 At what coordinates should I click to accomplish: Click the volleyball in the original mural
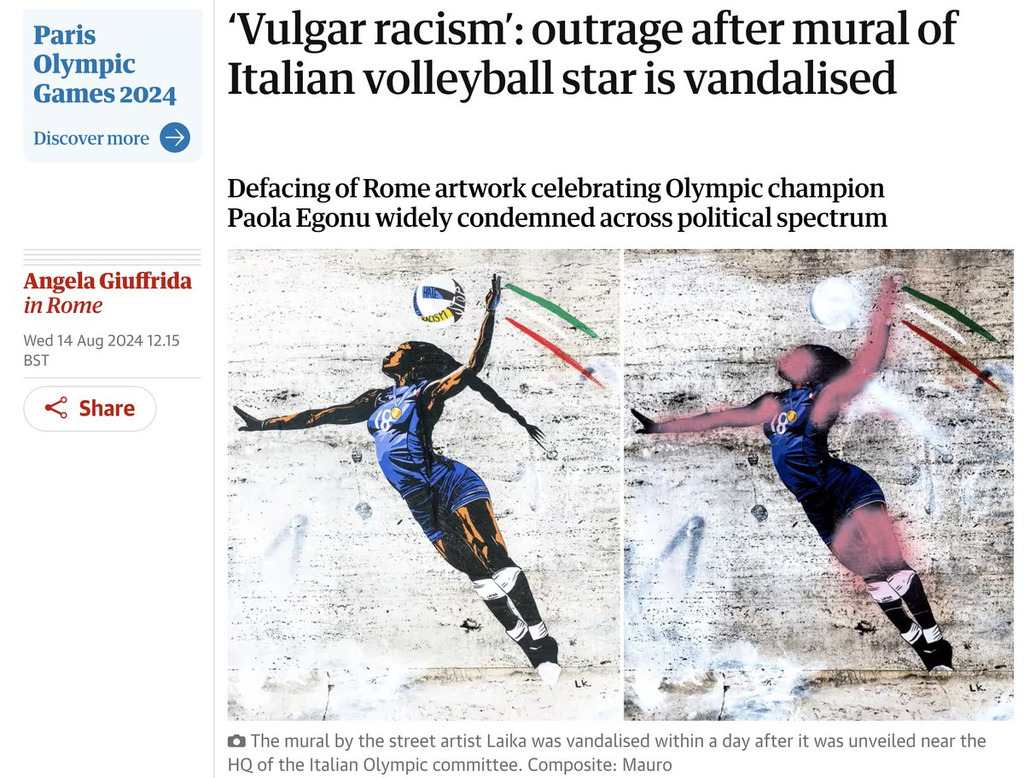click(439, 299)
